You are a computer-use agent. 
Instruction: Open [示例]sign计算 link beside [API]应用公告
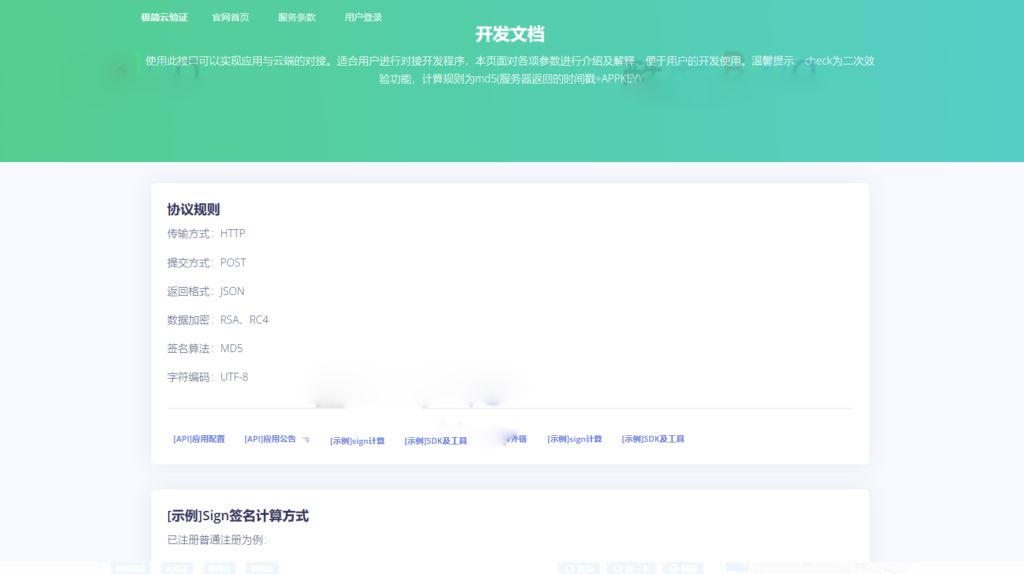(357, 441)
